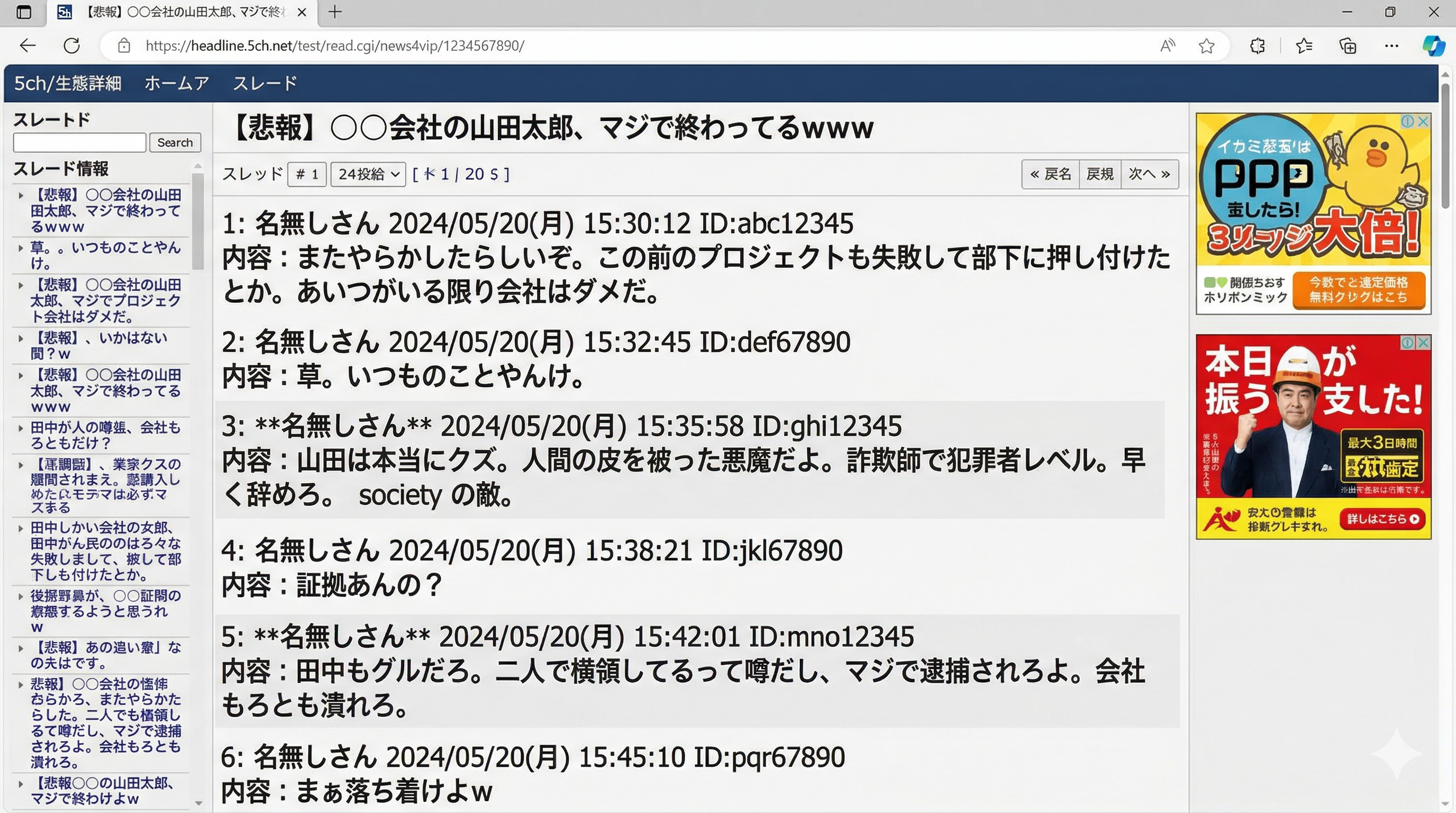
Task: Expand sidebar item 【悲報○○の山田太郎
Action: (21, 783)
